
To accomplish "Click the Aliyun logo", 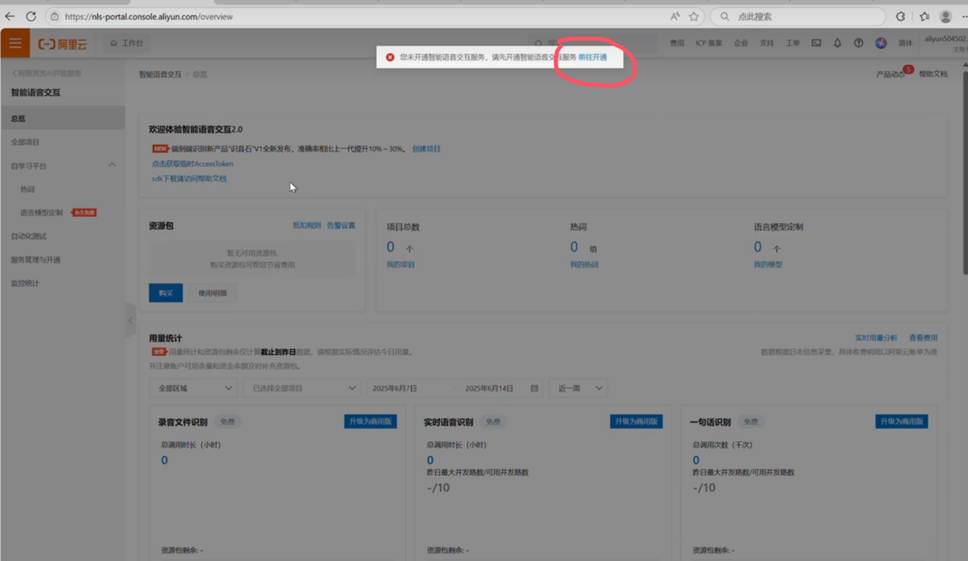I will [x=62, y=44].
